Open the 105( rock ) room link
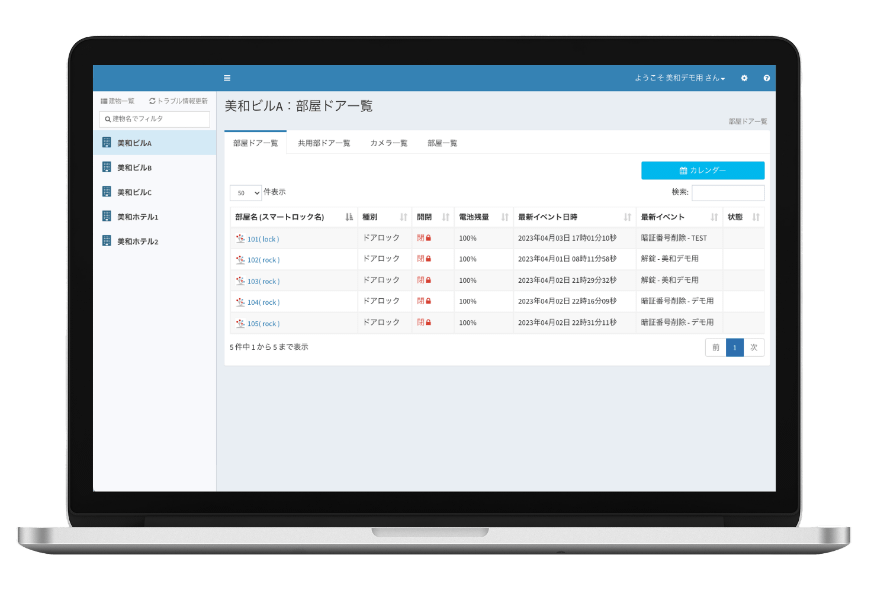The image size is (872, 600). tap(263, 323)
